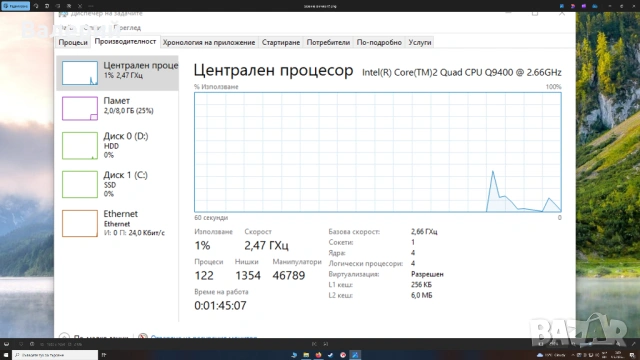The height and width of the screenshot is (360, 640).
Task: Select Диск 0 (D:) HDD entry
Action: pyautogui.click(x=118, y=146)
